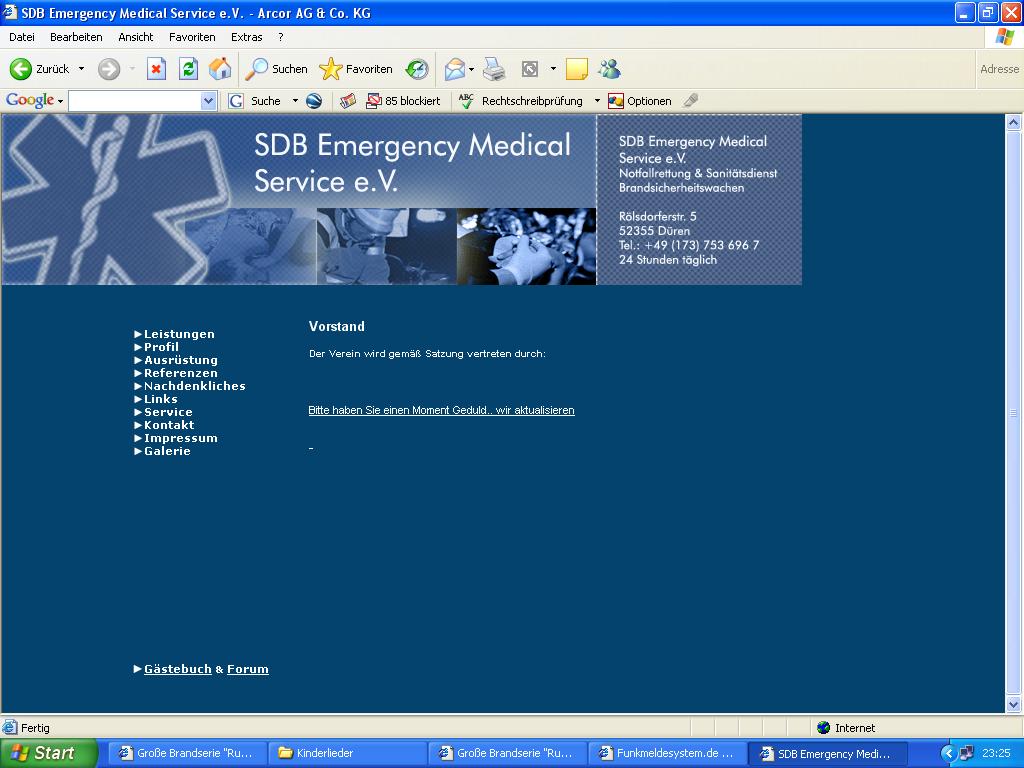Switch to Kinderlieder folder in taskbar
This screenshot has width=1024, height=768.
click(347, 753)
